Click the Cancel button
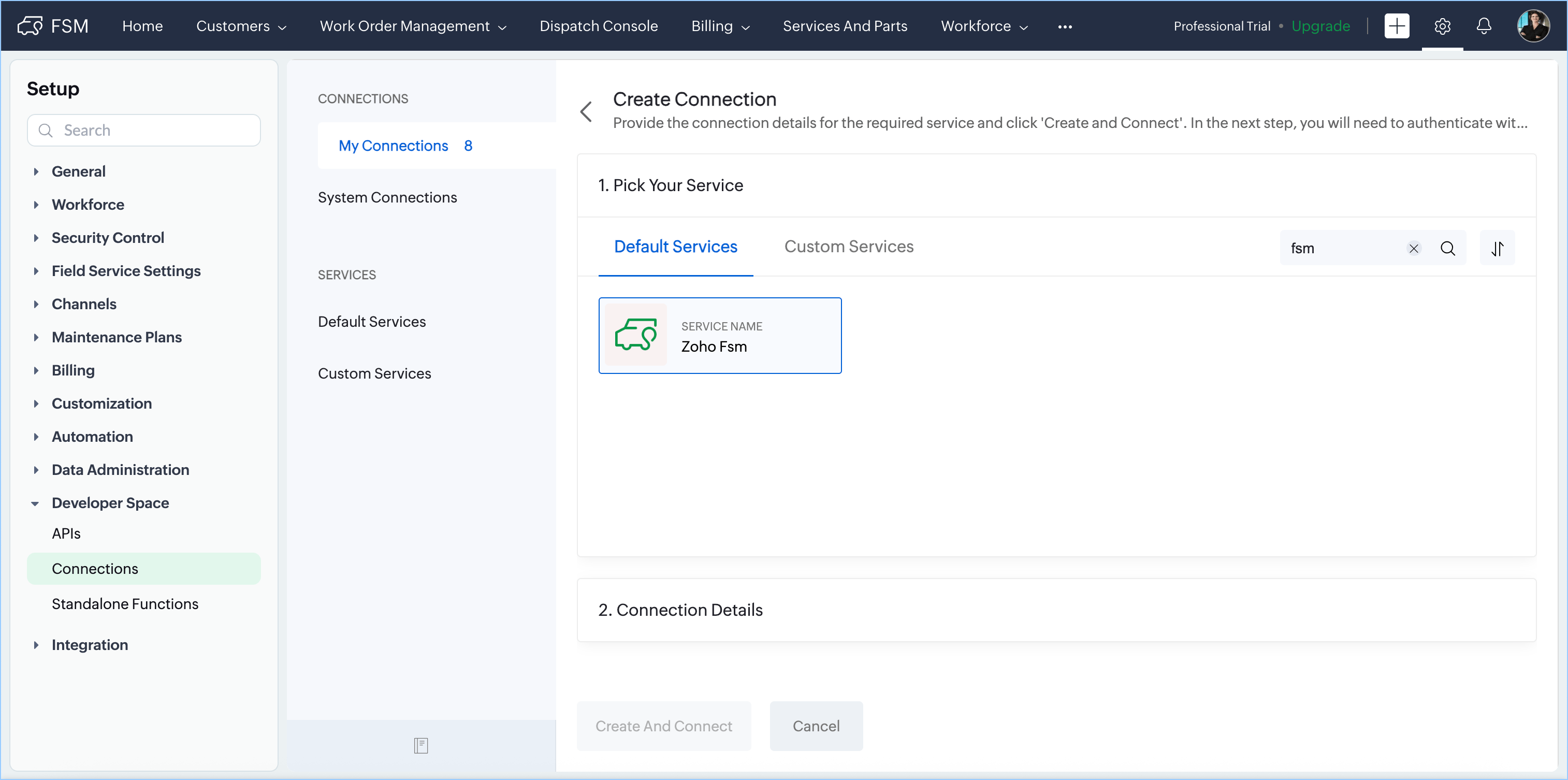The height and width of the screenshot is (780, 1568). [816, 726]
